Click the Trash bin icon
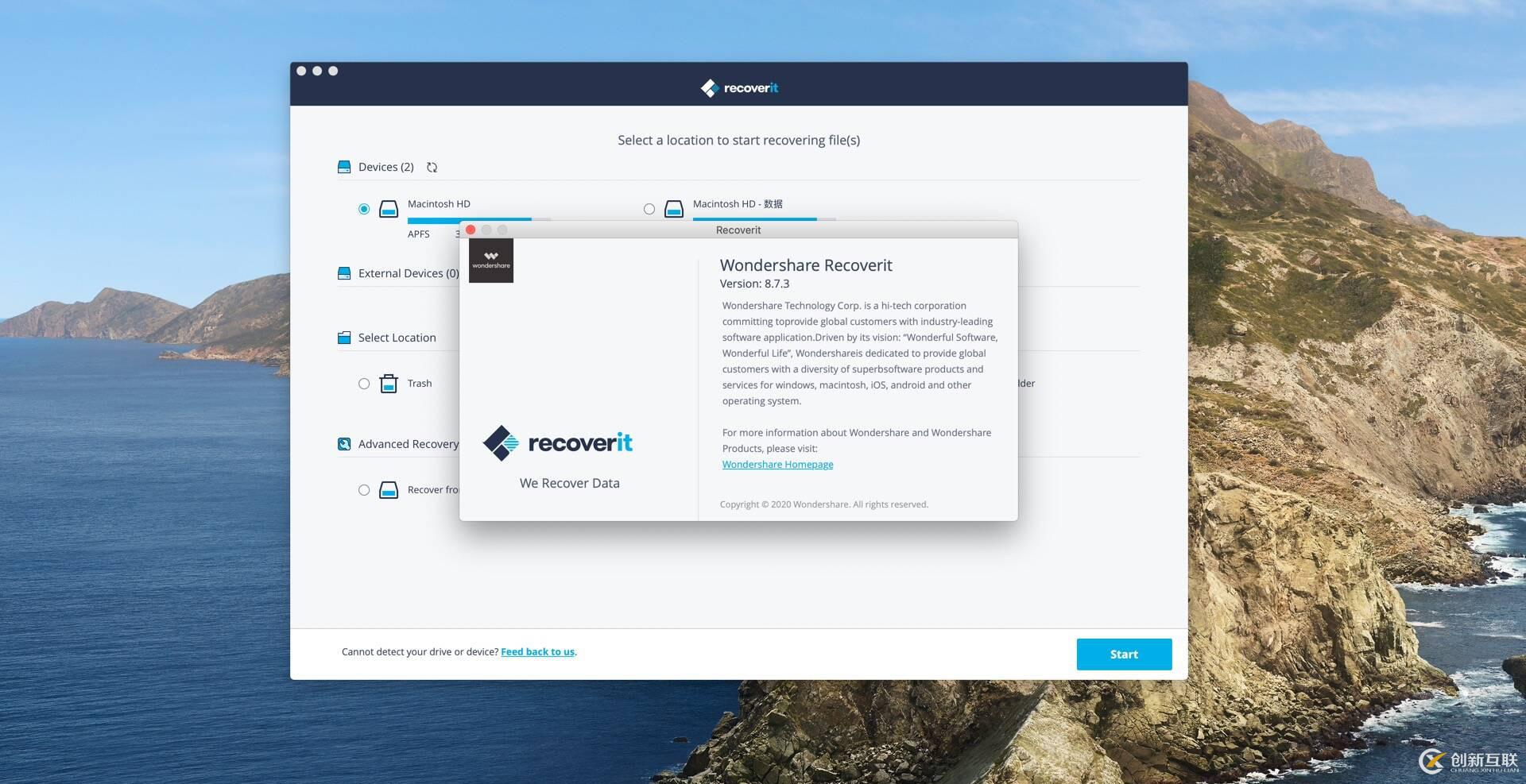 (389, 384)
